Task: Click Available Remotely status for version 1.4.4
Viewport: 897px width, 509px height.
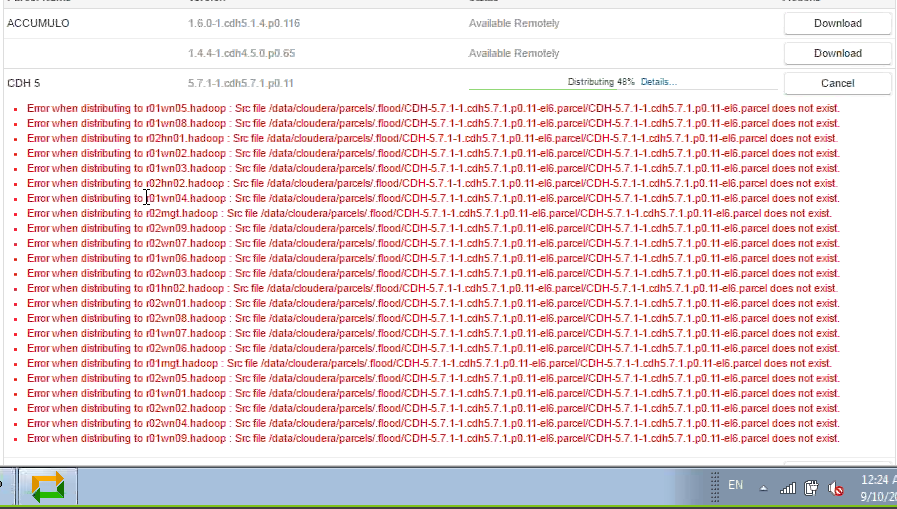Action: pyautogui.click(x=514, y=53)
